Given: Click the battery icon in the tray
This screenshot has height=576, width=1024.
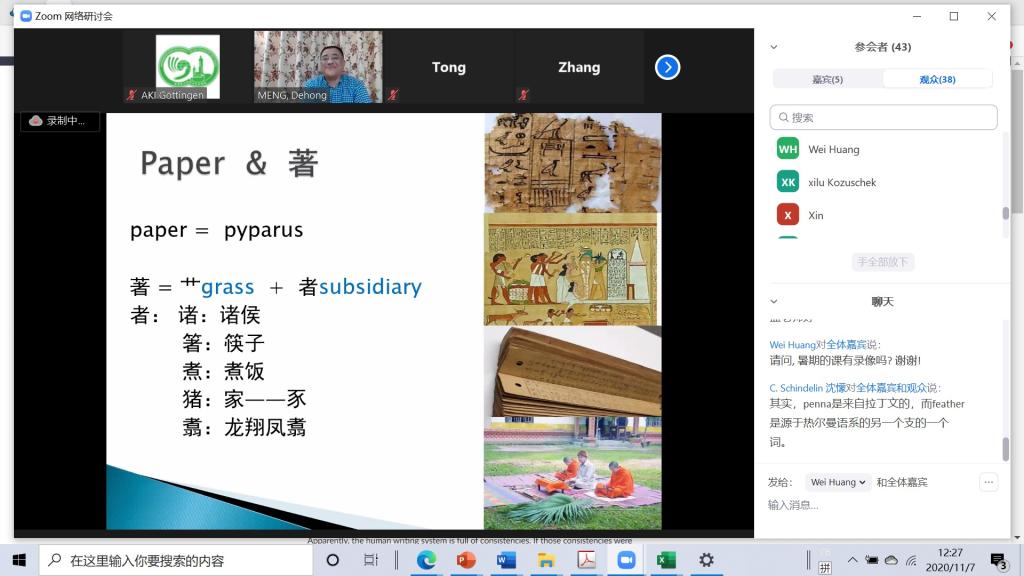Looking at the screenshot, I should click(872, 560).
